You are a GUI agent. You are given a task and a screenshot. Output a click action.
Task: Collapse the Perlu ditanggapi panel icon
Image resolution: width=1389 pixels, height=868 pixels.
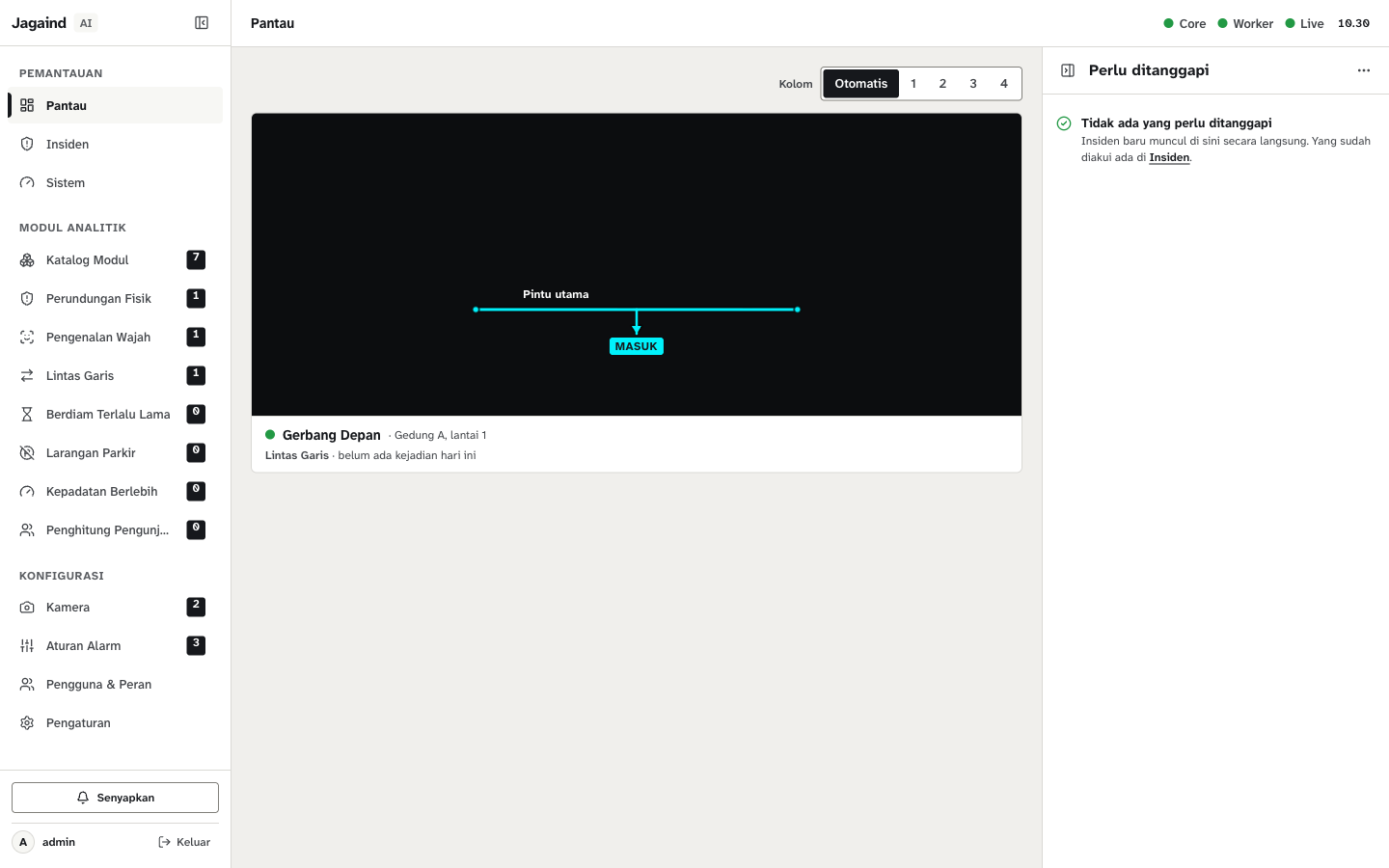click(x=1068, y=70)
